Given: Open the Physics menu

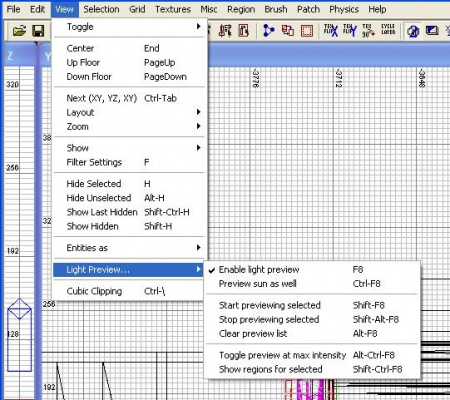Looking at the screenshot, I should pos(344,9).
